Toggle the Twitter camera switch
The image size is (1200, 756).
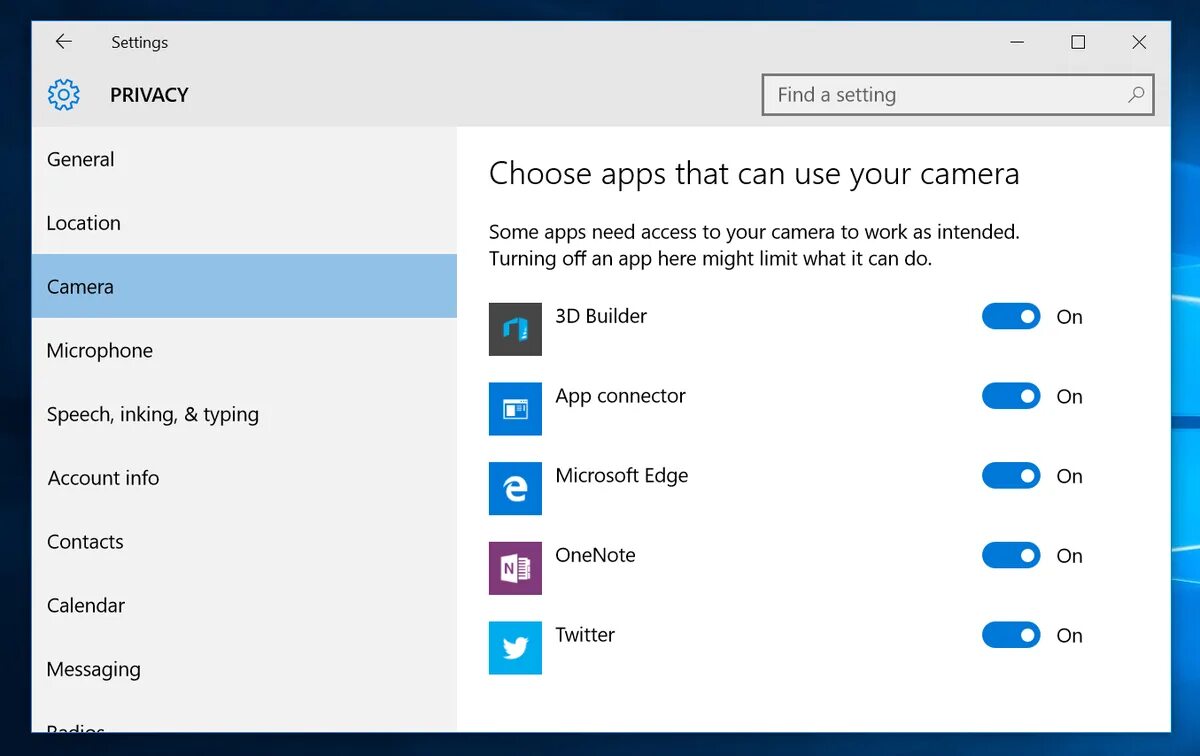[1011, 635]
